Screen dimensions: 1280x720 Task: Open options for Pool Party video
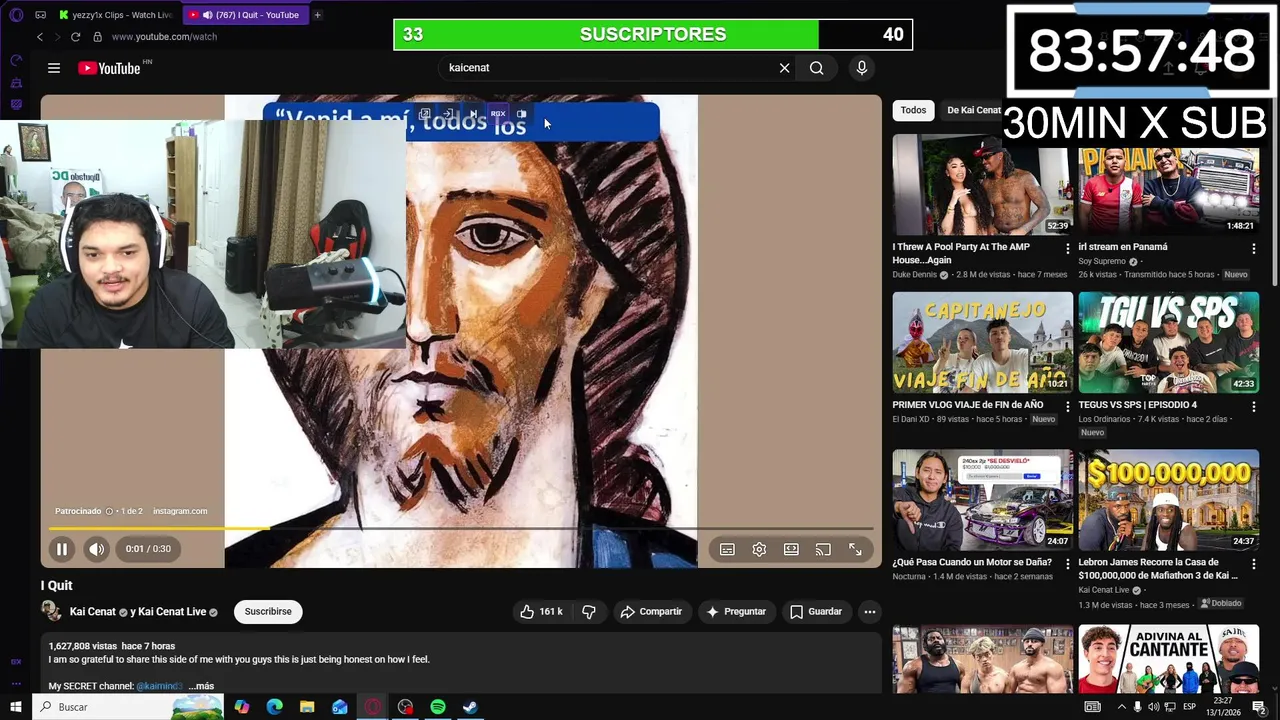(1068, 248)
